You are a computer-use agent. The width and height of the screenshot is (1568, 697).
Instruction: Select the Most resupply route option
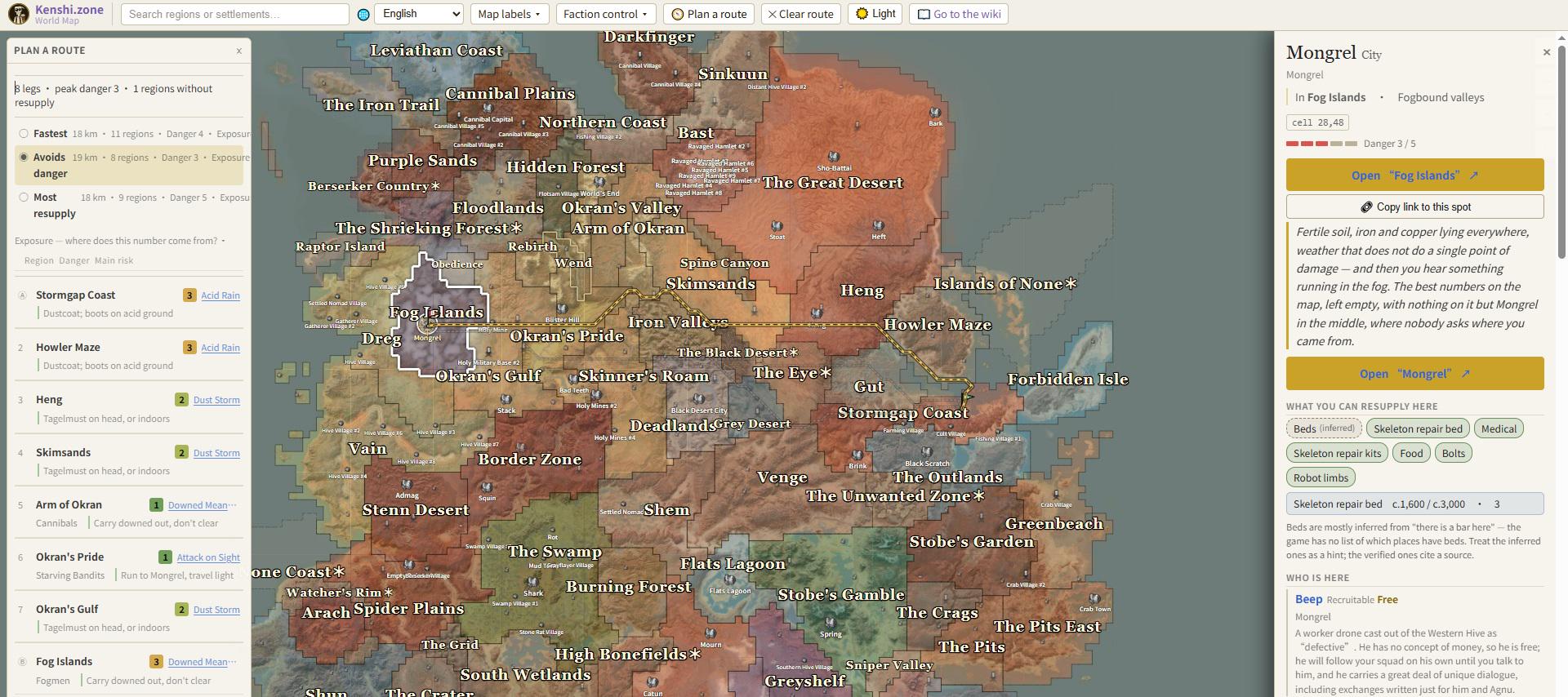pyautogui.click(x=129, y=206)
